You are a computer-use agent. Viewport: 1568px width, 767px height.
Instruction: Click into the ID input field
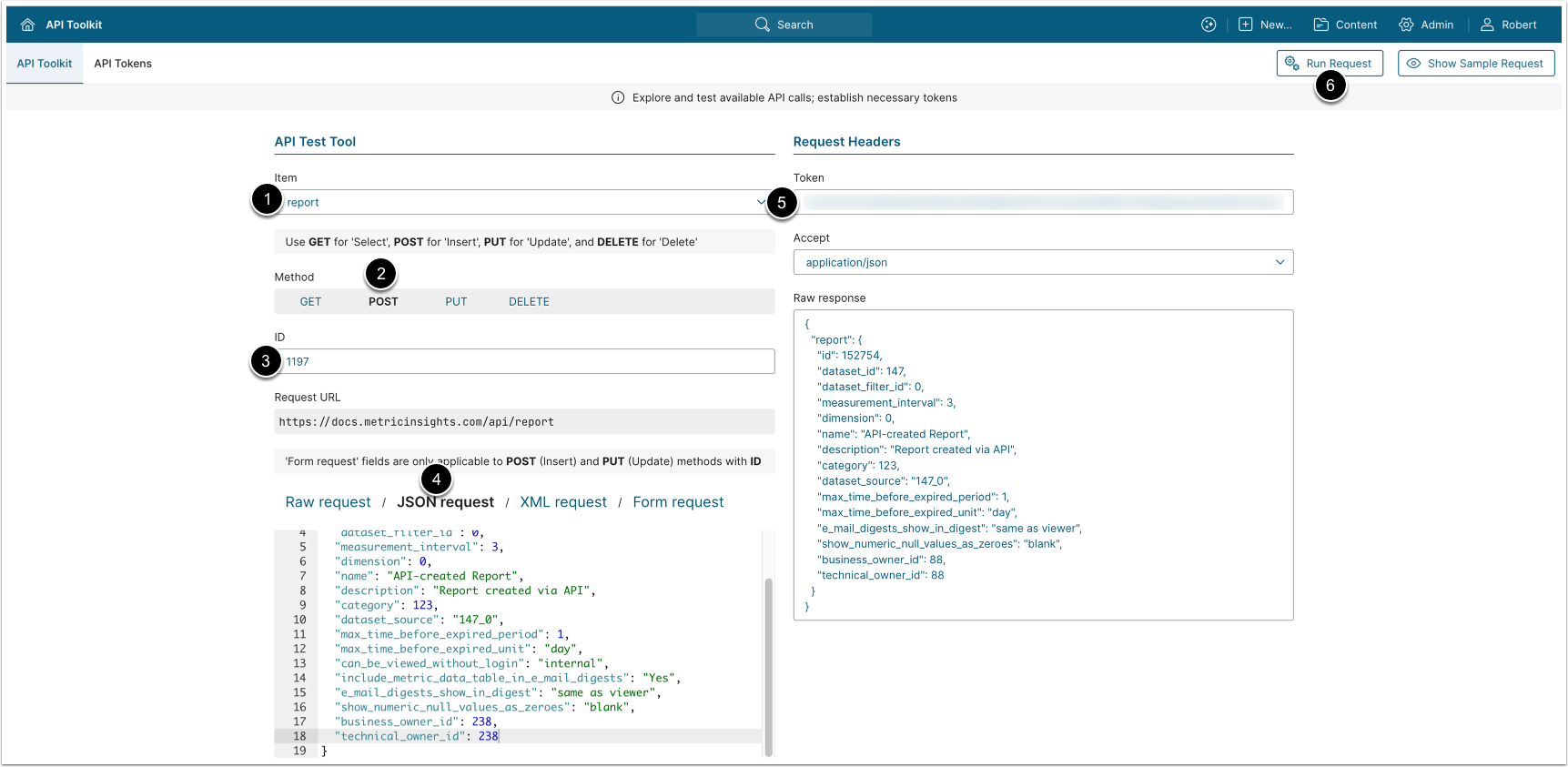tap(528, 362)
